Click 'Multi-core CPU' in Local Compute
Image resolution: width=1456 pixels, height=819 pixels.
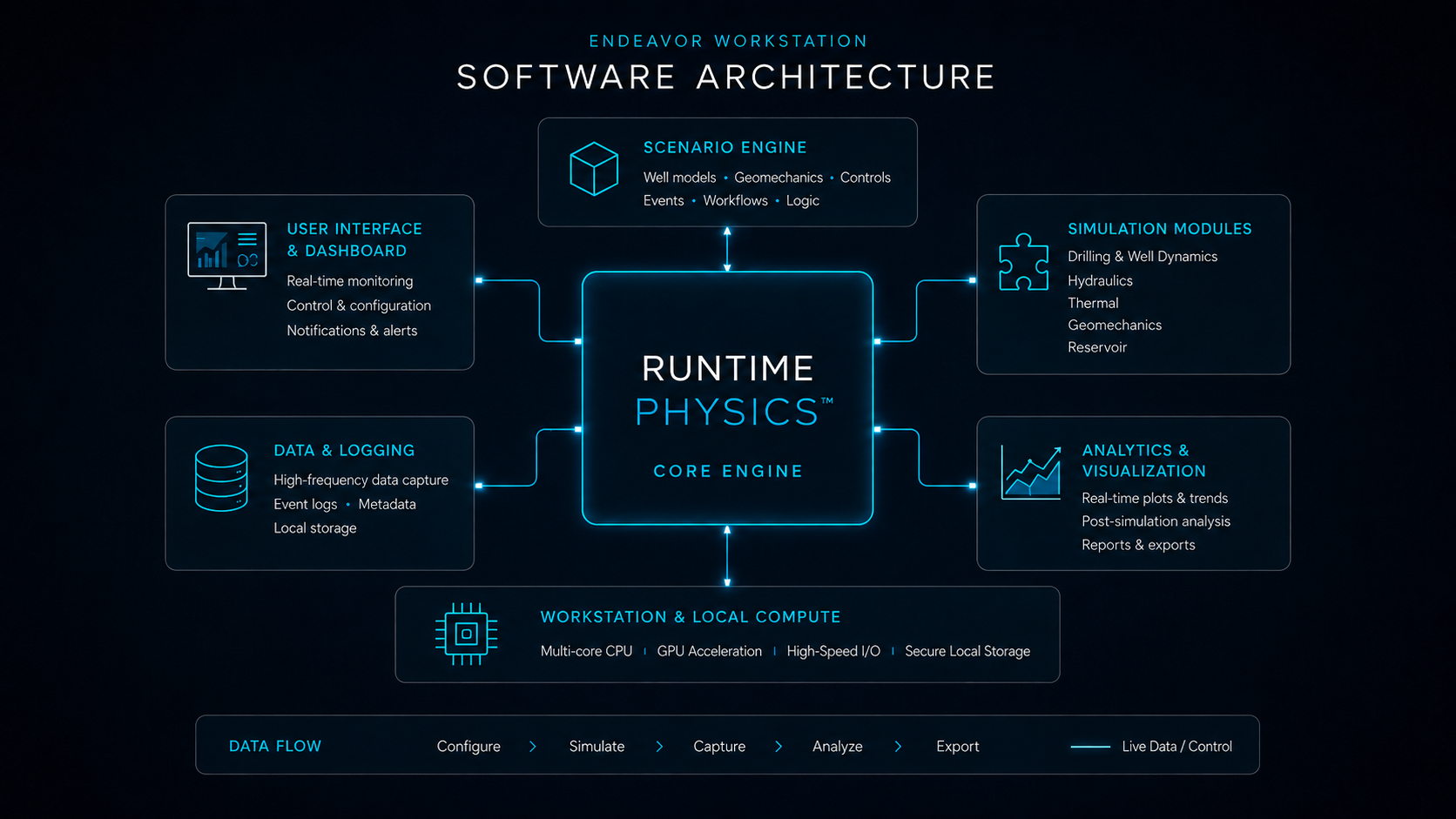pos(586,651)
